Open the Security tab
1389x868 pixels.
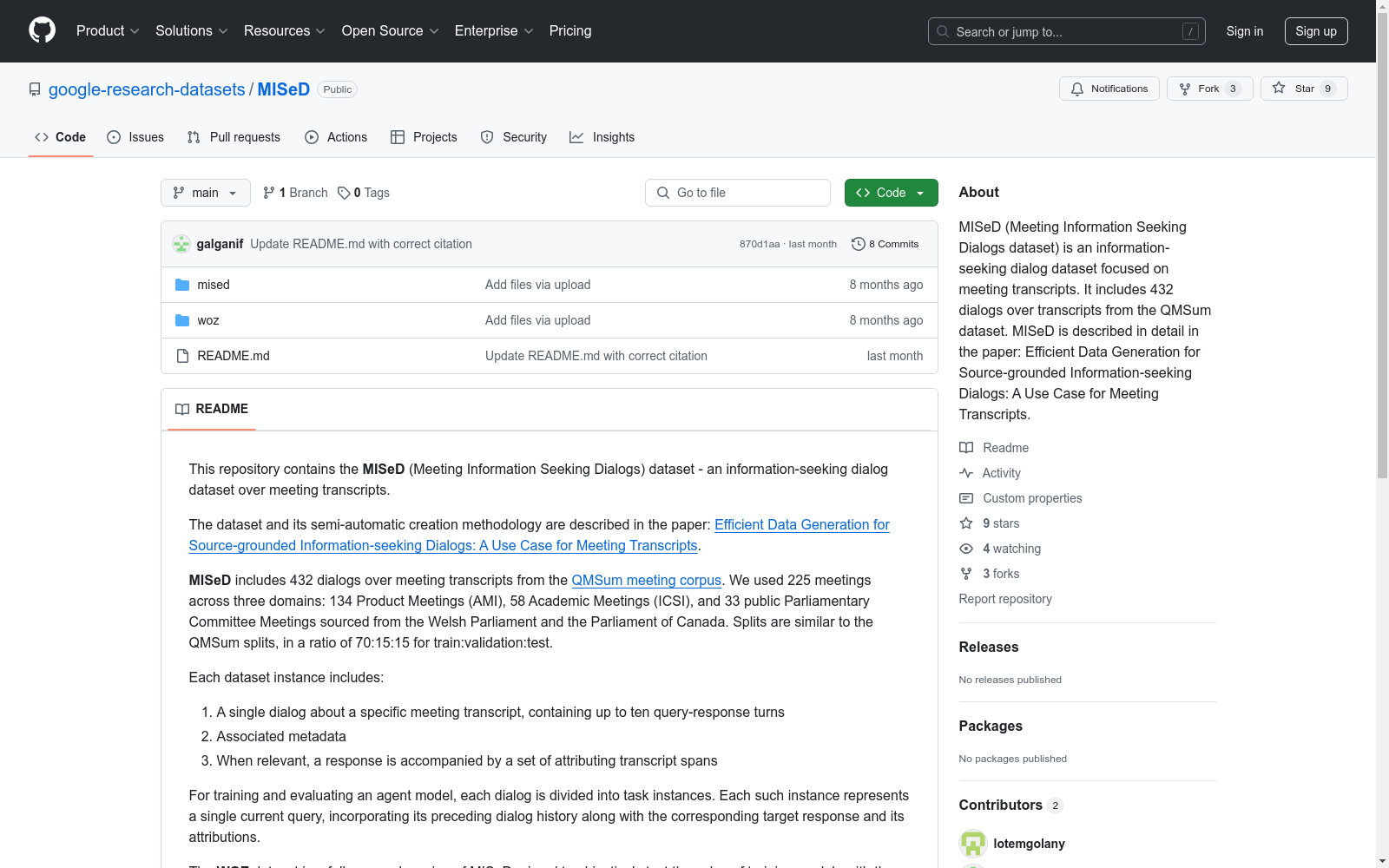pyautogui.click(x=514, y=137)
